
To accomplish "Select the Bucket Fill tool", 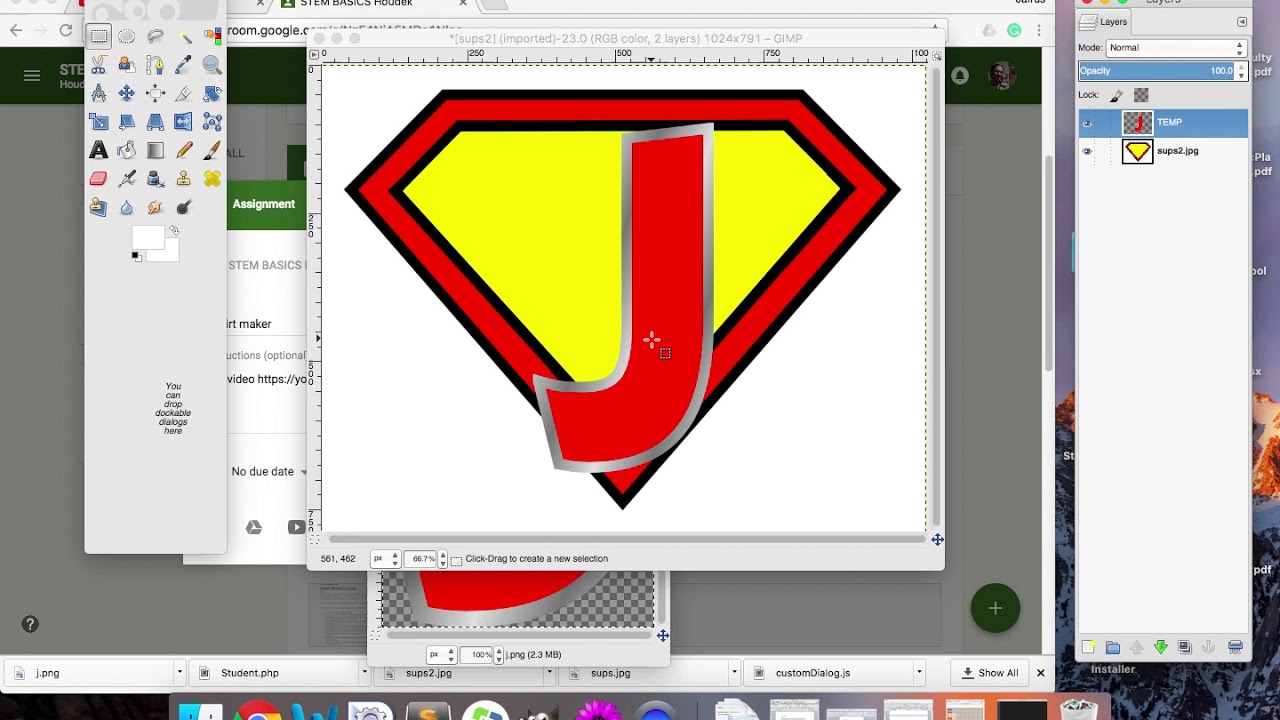I will 126,150.
